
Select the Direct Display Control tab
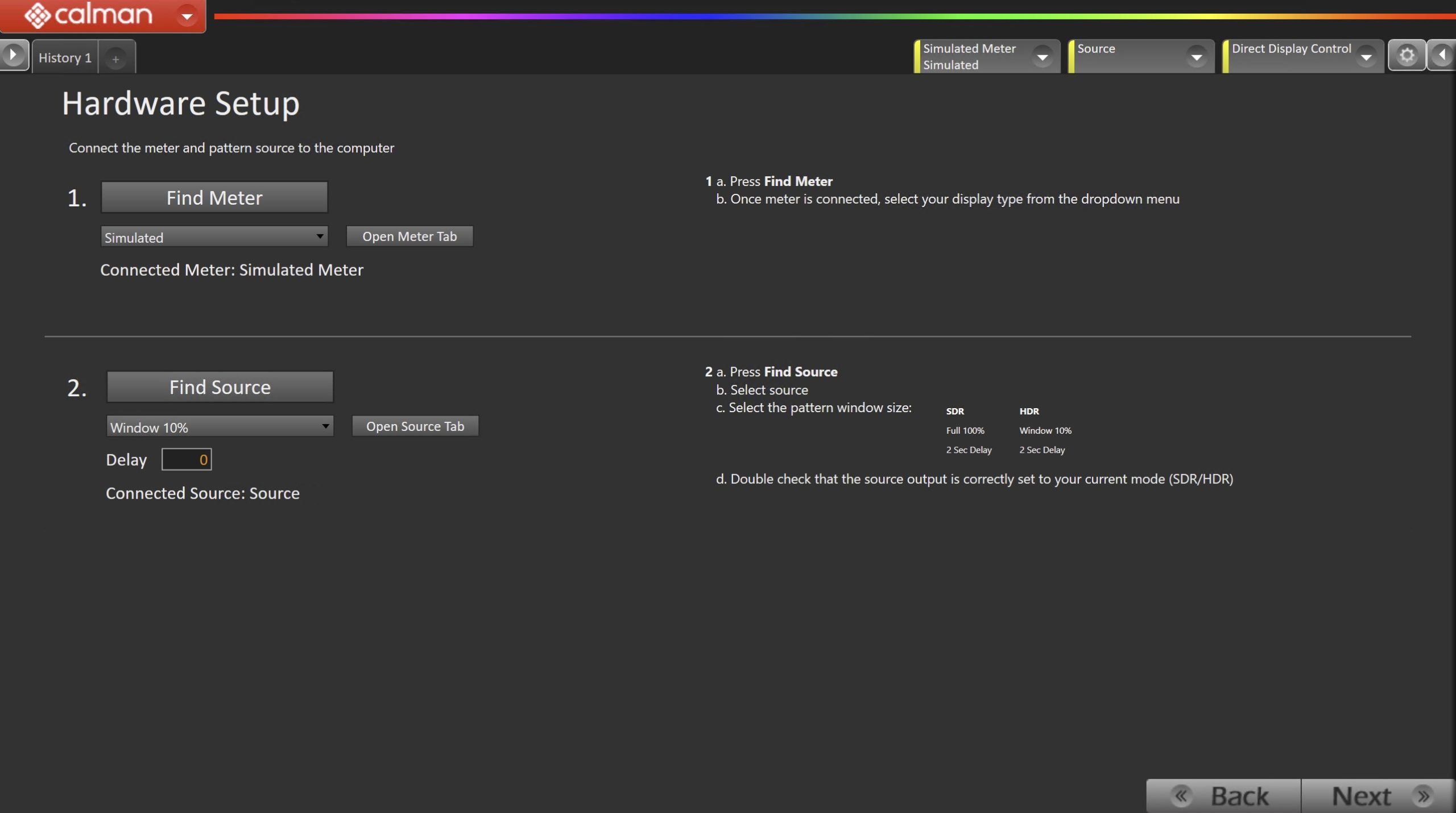click(x=1290, y=49)
